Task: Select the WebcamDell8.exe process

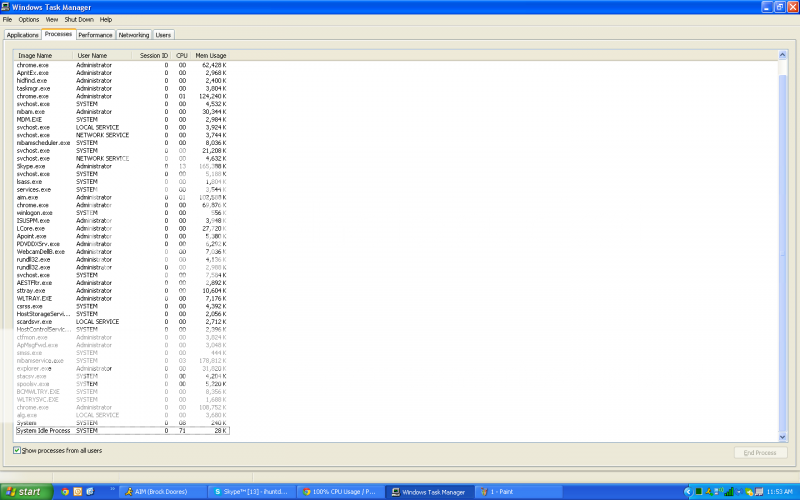Action: pyautogui.click(x=122, y=252)
